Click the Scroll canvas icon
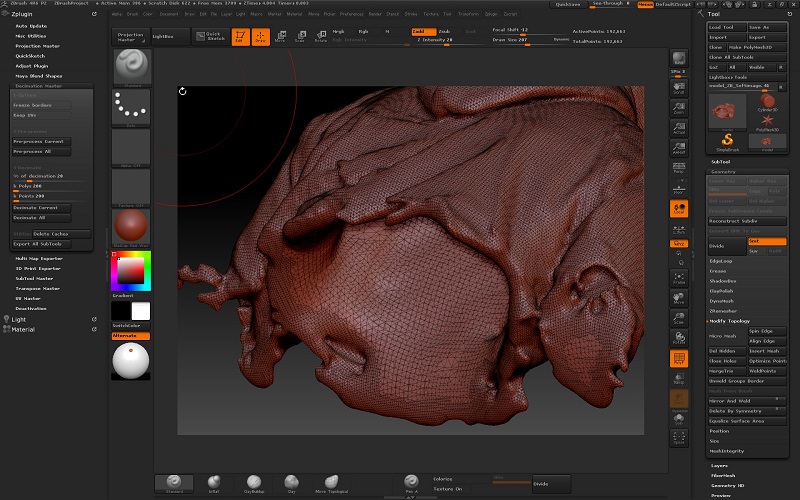This screenshot has height=500, width=800. 679,86
